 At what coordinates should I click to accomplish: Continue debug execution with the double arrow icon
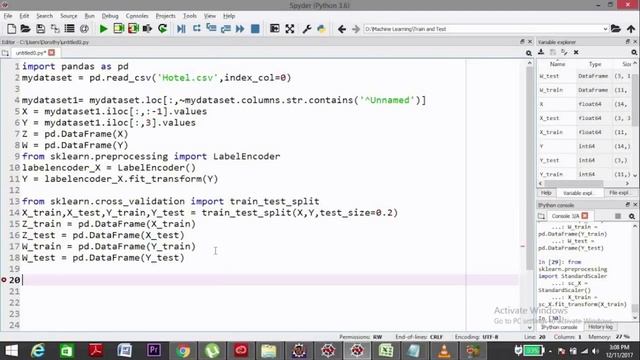point(240,29)
